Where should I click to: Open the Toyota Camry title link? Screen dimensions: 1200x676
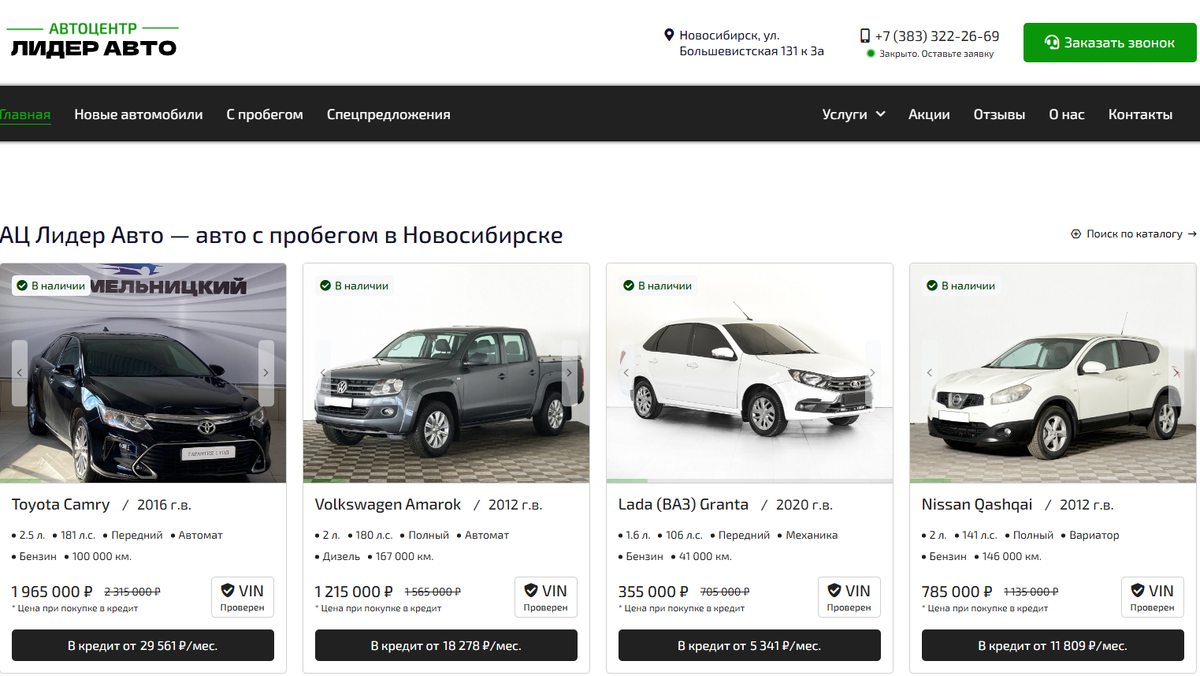(61, 504)
